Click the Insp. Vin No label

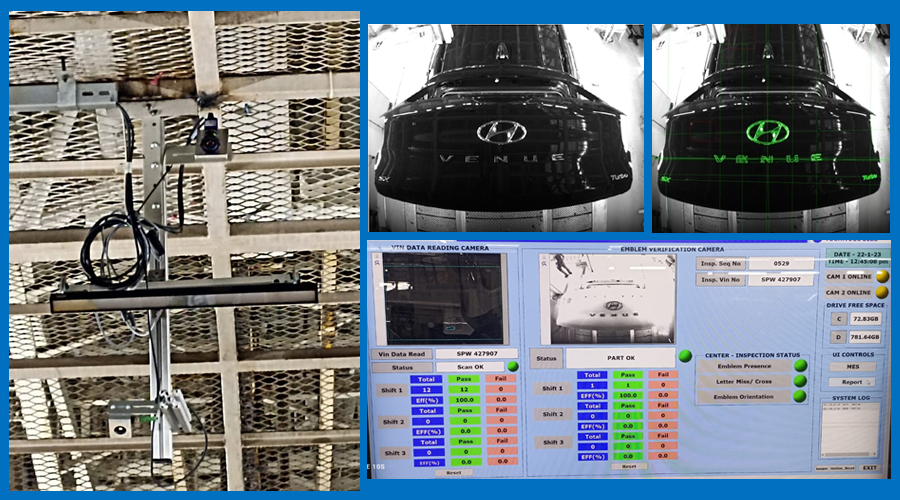pyautogui.click(x=721, y=280)
